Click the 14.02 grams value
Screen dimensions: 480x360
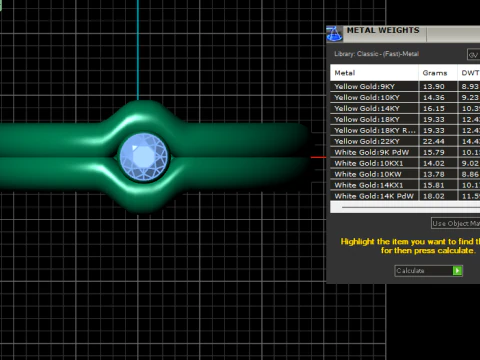tap(434, 164)
